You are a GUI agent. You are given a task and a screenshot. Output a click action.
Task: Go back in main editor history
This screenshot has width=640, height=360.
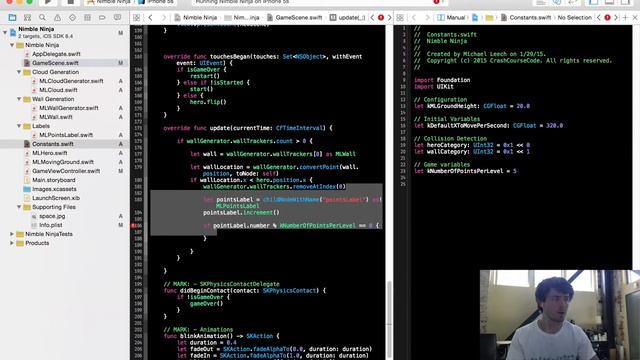click(151, 18)
